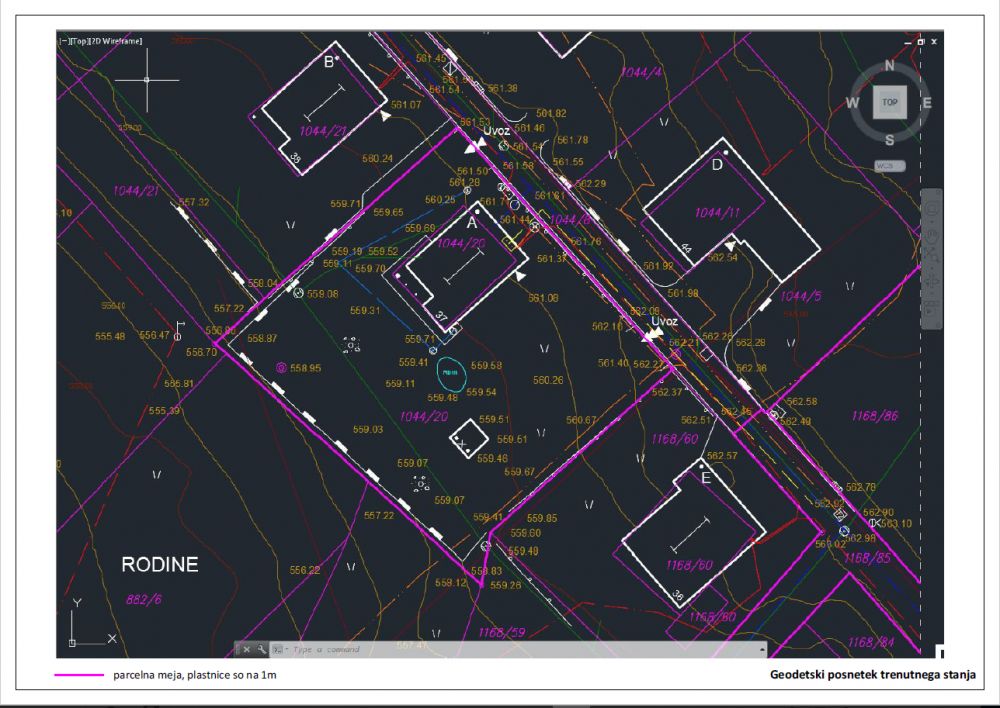The image size is (1000, 708).
Task: Click the TOP face of the ViewCube
Action: point(889,102)
